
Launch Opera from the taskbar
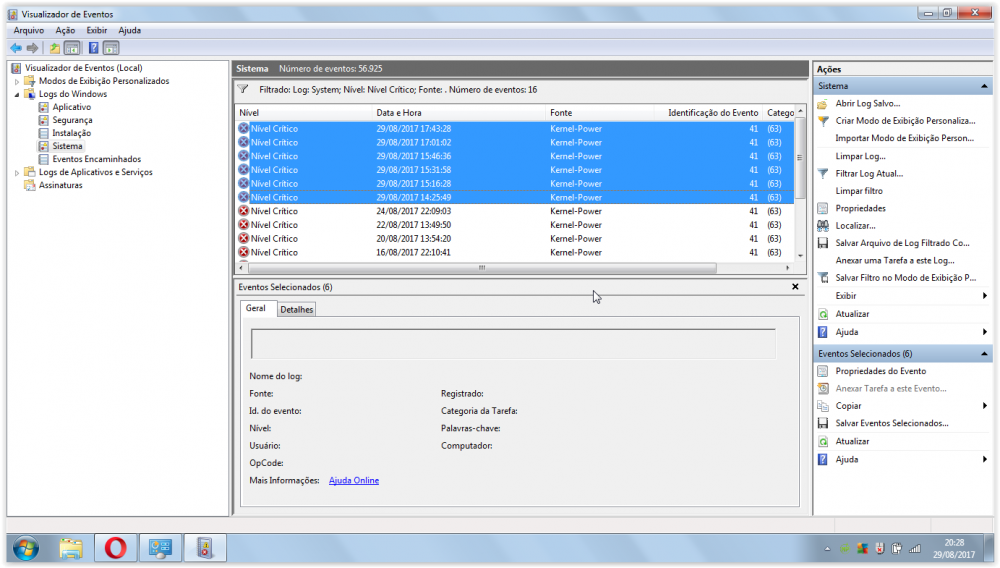click(x=115, y=548)
